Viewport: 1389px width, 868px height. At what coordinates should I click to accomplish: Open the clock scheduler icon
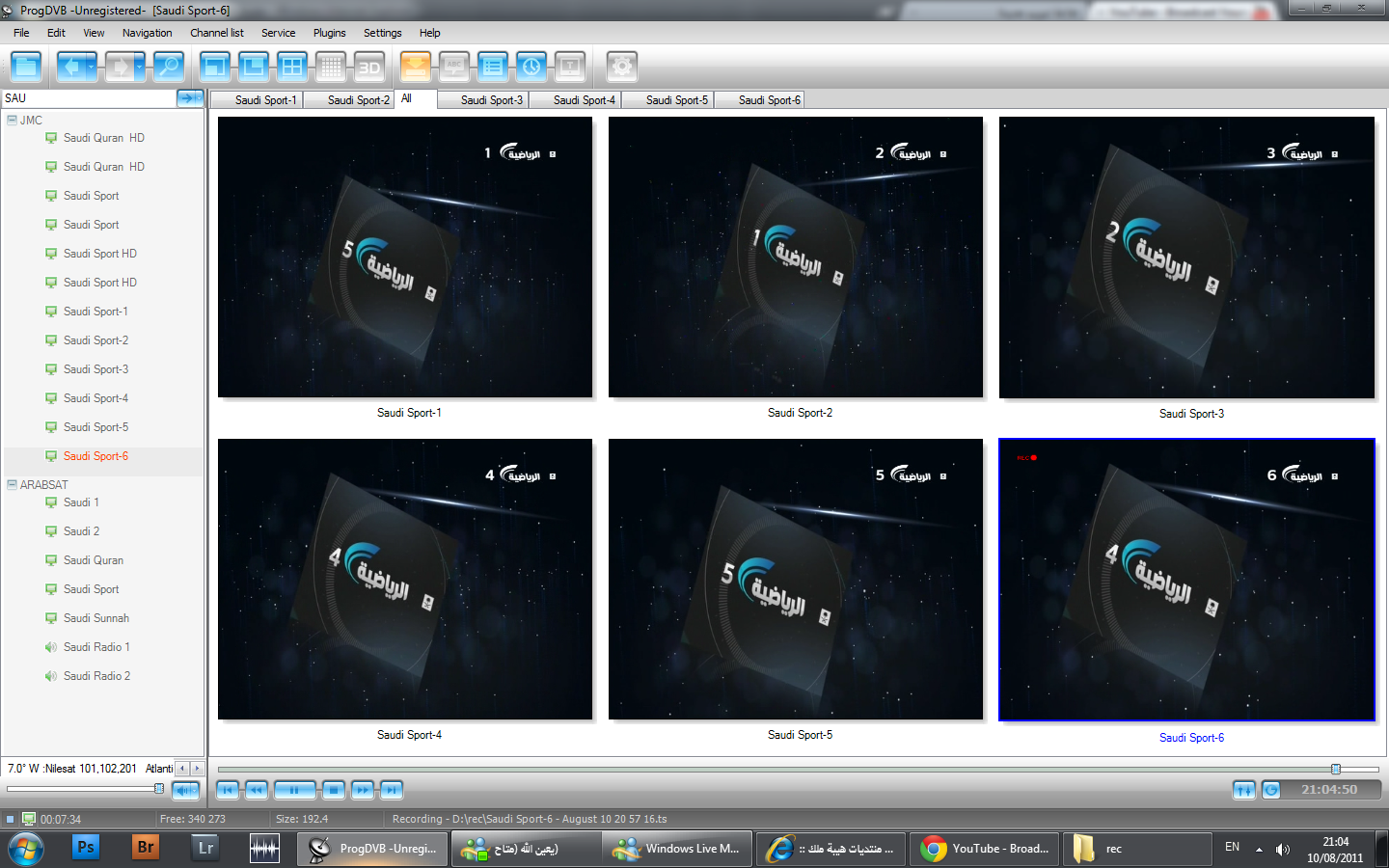pyautogui.click(x=531, y=67)
